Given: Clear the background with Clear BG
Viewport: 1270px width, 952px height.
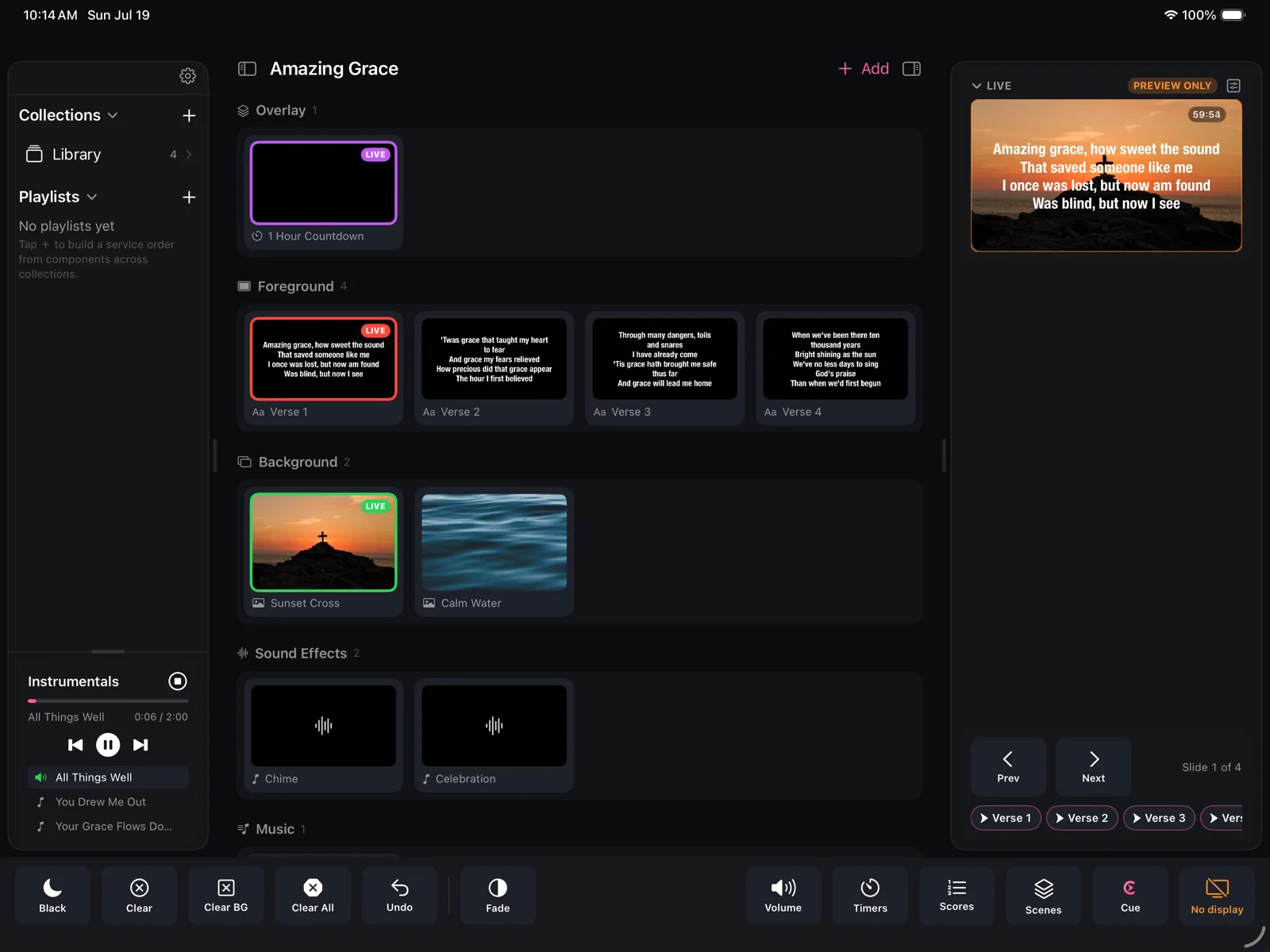Looking at the screenshot, I should 226,895.
